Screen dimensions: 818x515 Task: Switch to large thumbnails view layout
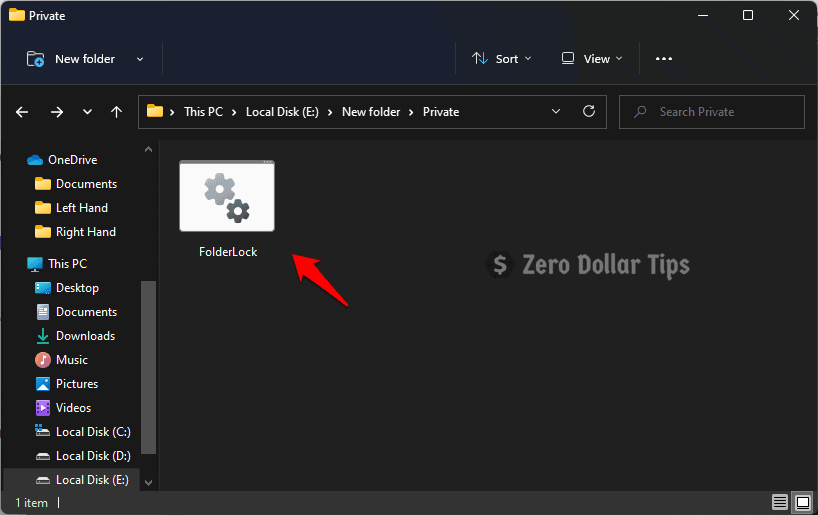802,502
